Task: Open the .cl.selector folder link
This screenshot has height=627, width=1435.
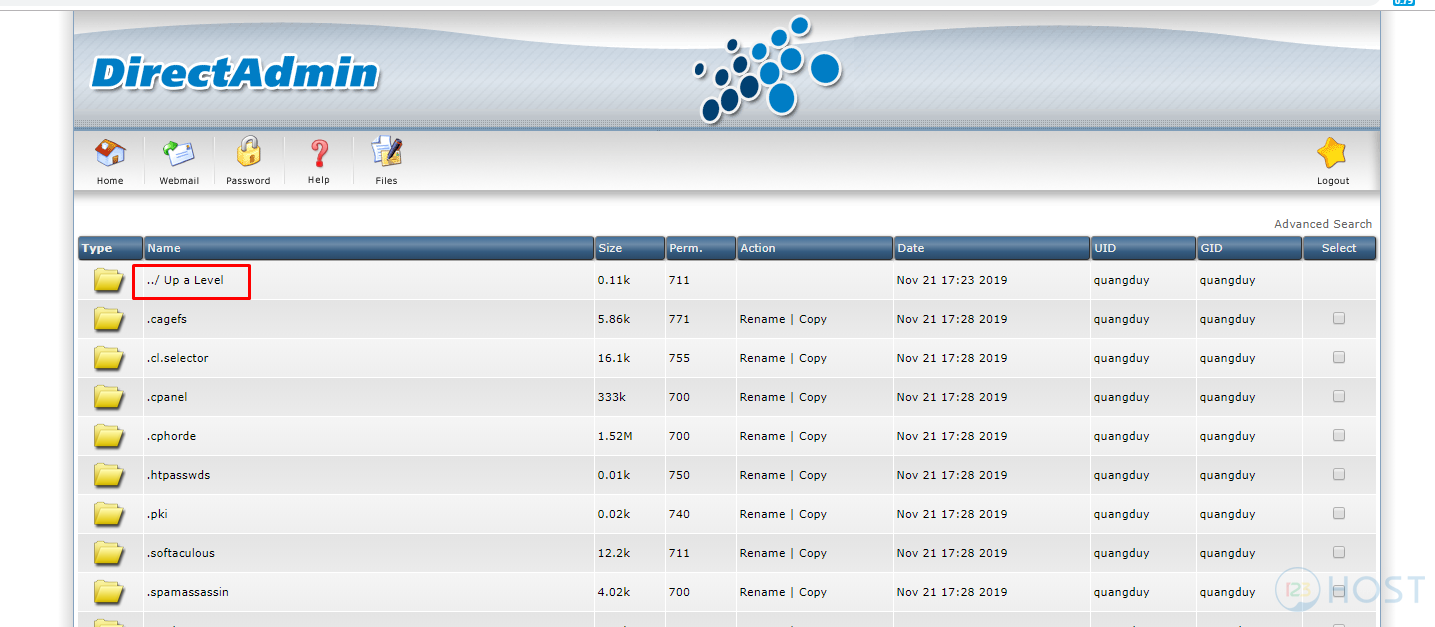Action: pos(178,359)
